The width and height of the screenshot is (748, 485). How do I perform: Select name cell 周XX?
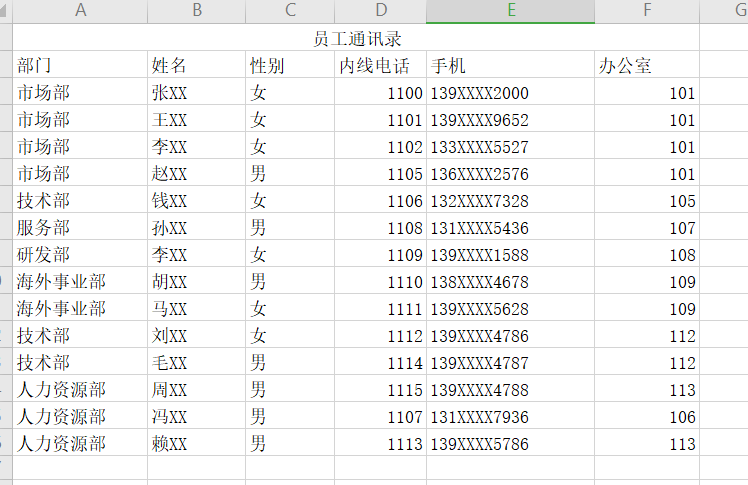197,389
